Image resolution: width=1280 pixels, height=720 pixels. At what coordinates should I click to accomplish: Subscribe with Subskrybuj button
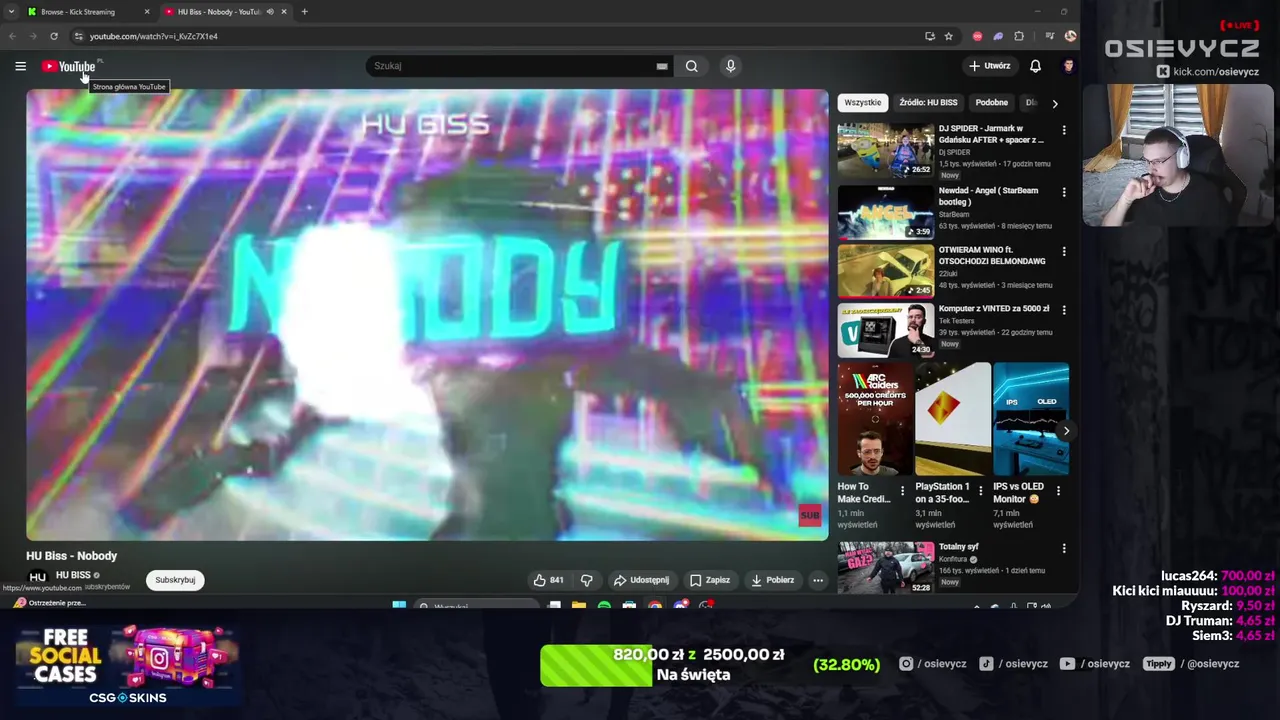[x=175, y=580]
